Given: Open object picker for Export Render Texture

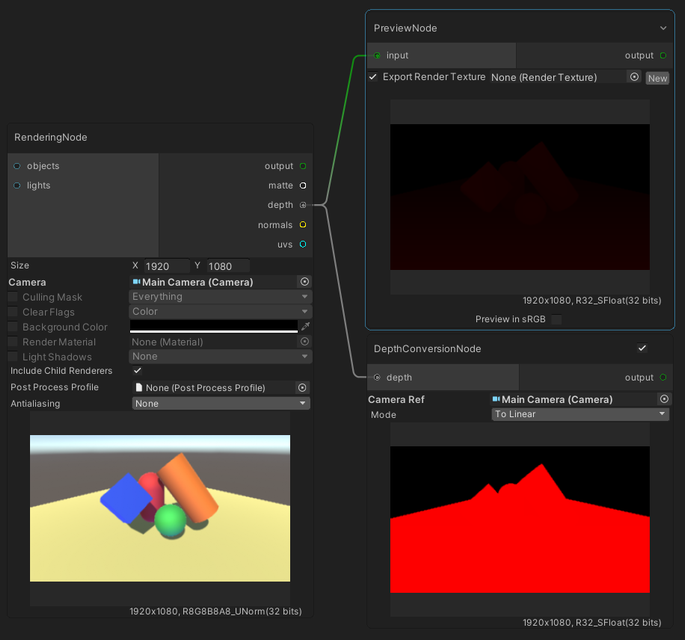Looking at the screenshot, I should coord(633,77).
